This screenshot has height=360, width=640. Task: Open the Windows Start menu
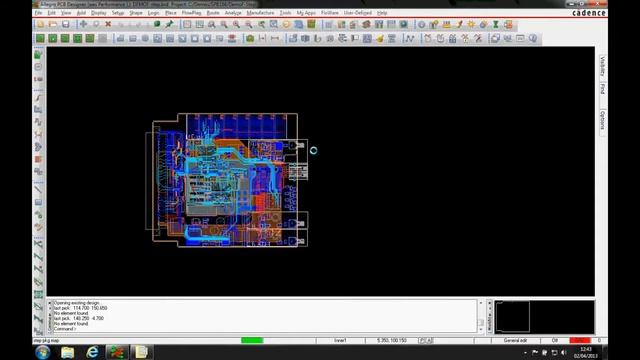(42, 352)
